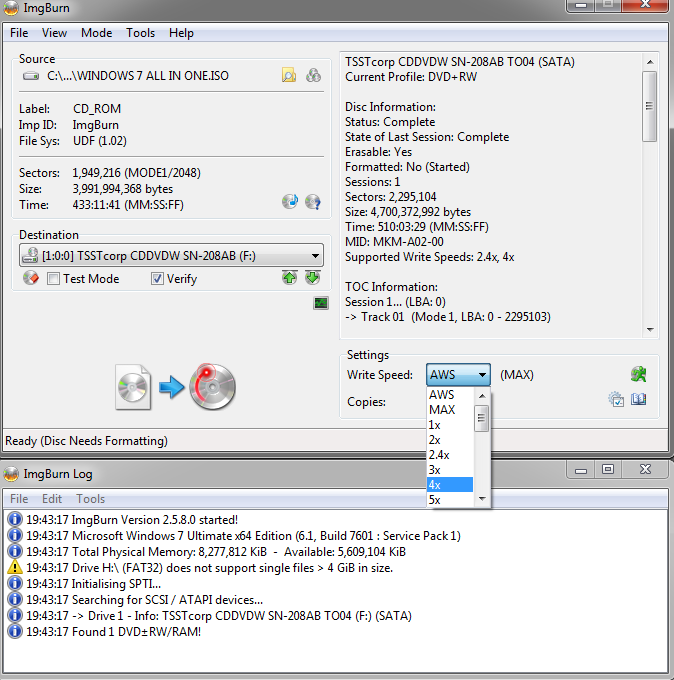674x680 pixels.
Task: Open the Mode menu
Action: click(96, 33)
